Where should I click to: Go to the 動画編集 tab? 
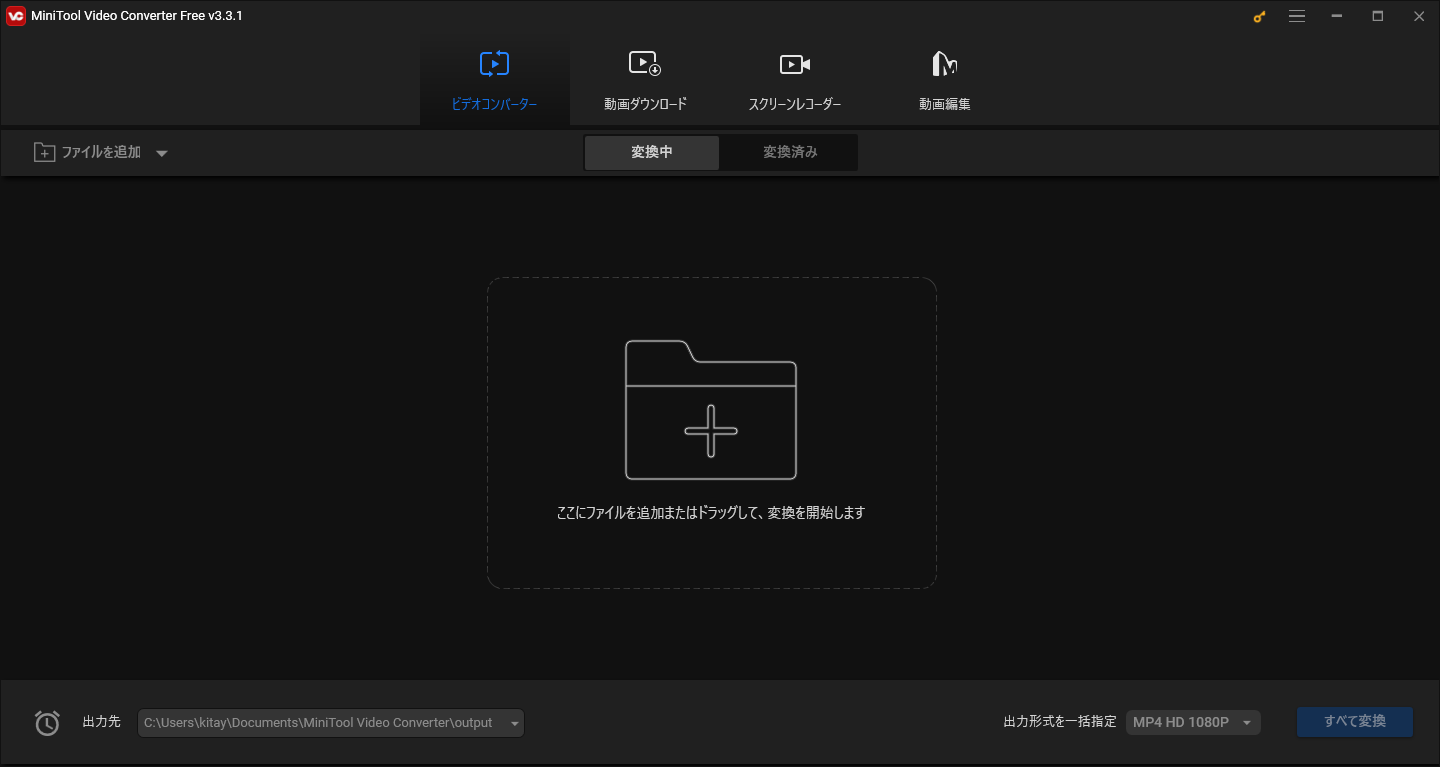point(945,81)
